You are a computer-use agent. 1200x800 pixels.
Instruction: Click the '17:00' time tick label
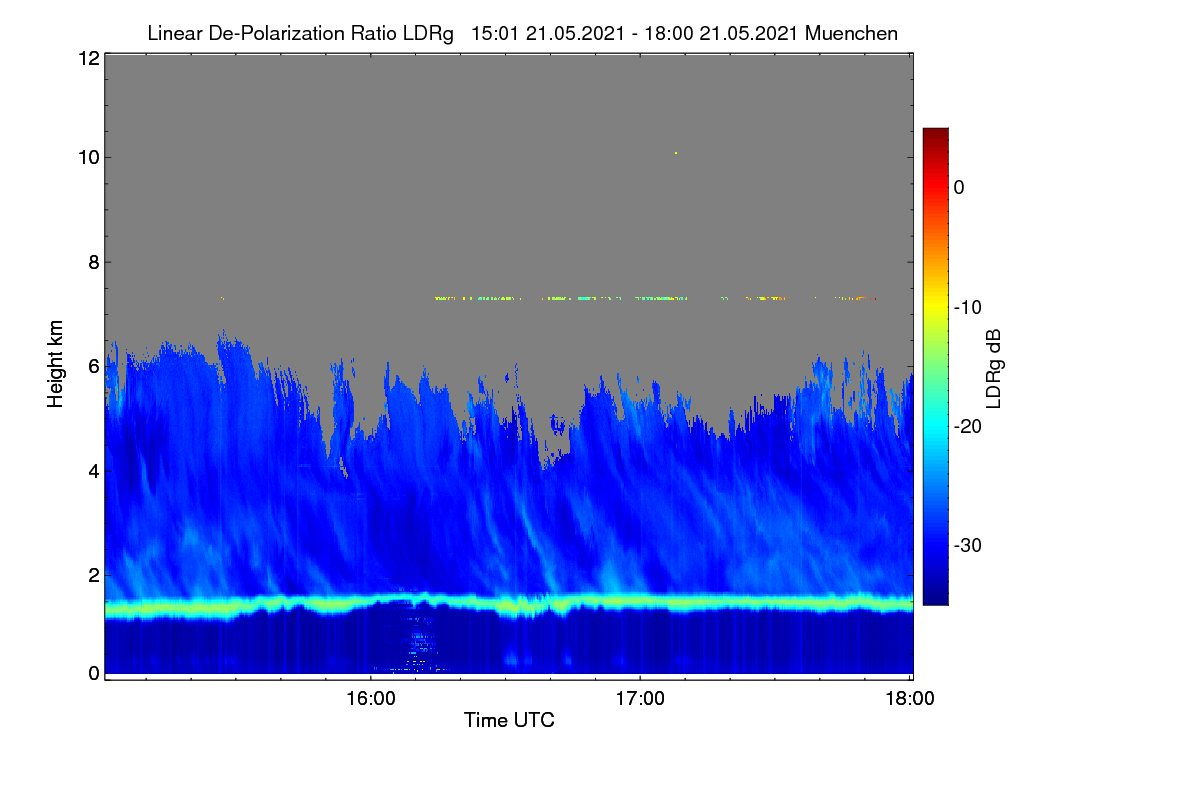(640, 699)
